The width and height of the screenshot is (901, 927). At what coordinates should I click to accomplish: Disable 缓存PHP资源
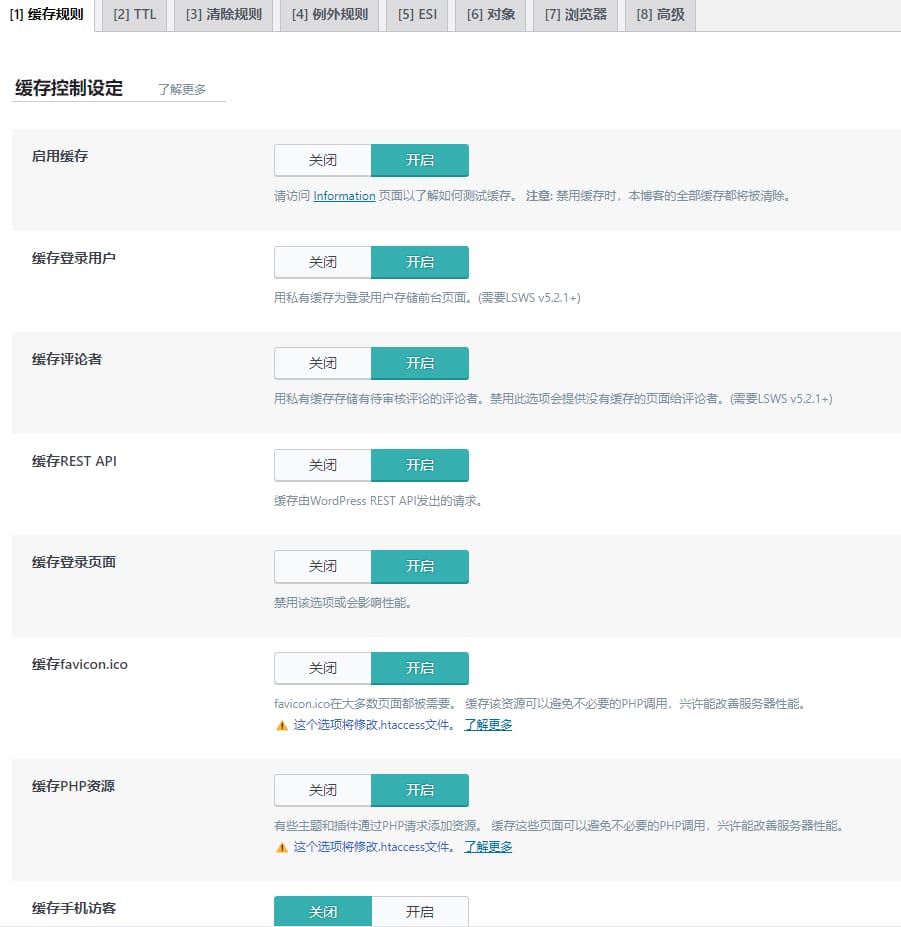coord(322,790)
